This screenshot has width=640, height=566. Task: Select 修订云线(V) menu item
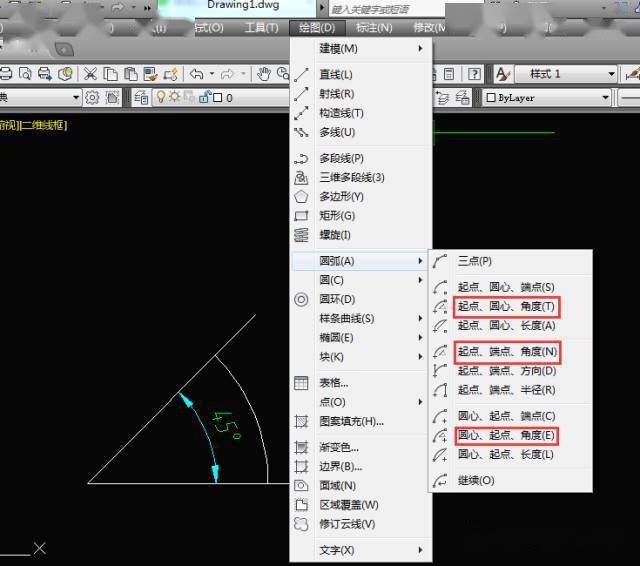click(361, 524)
